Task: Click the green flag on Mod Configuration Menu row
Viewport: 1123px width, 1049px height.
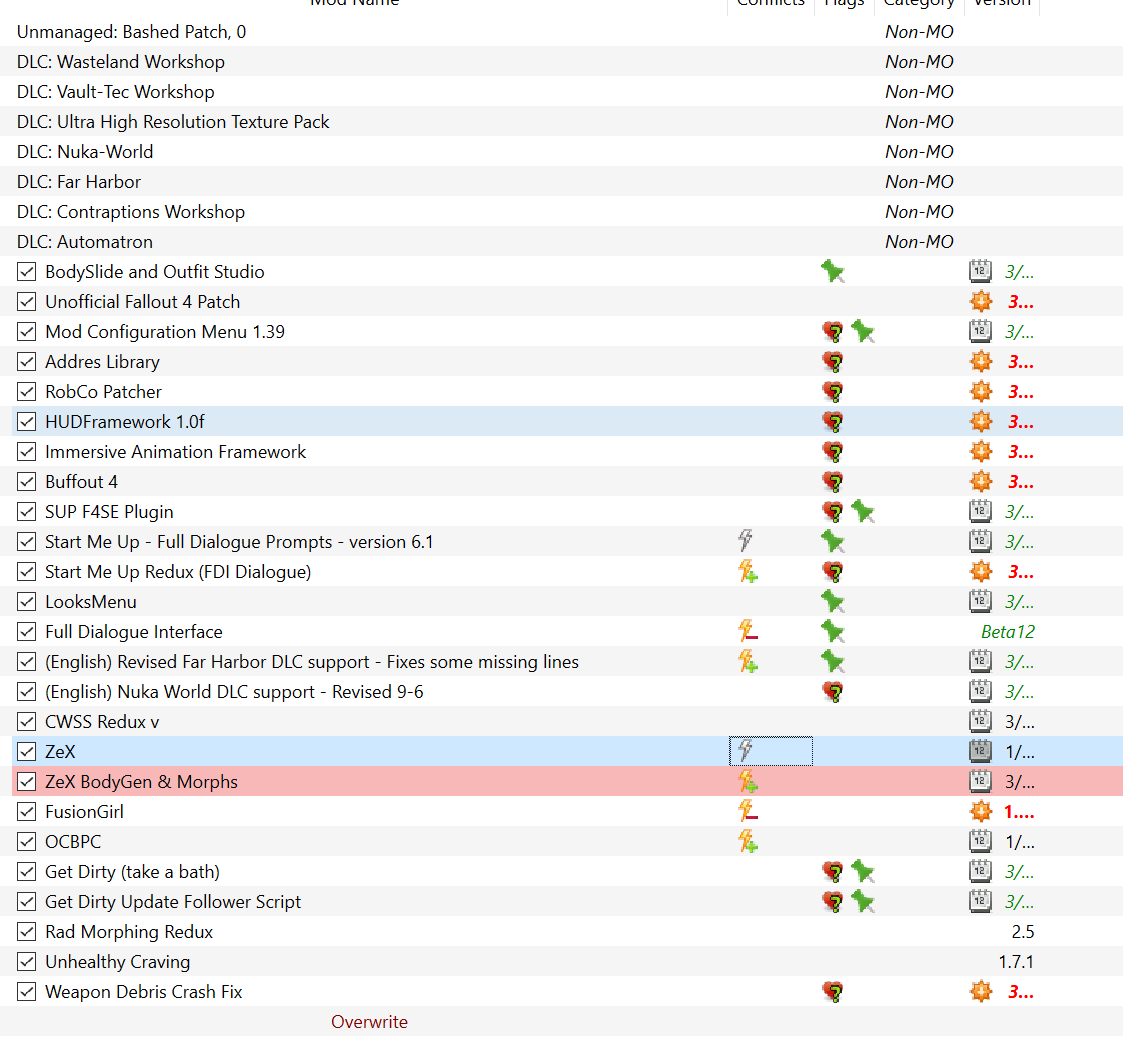Action: (x=862, y=332)
